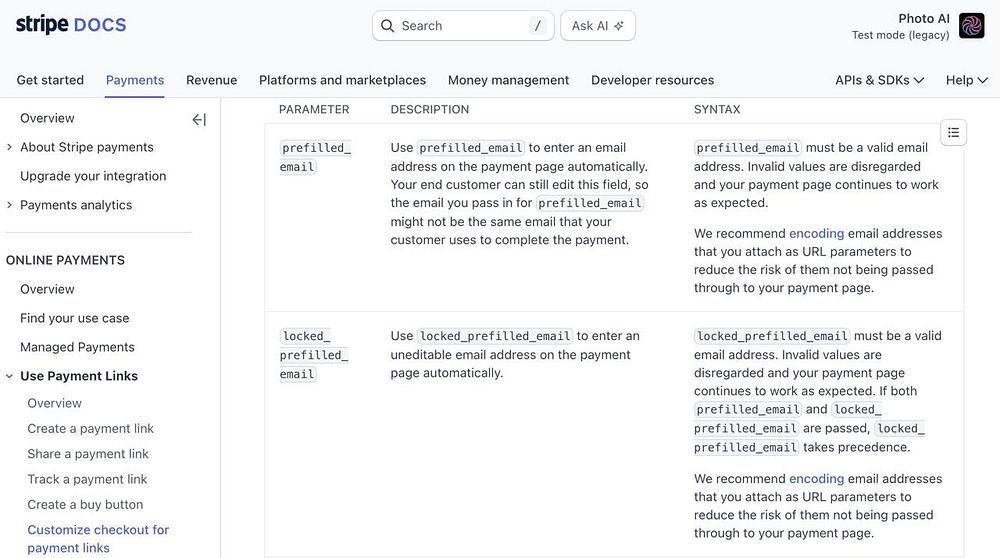Click the Photo AI account avatar
Image resolution: width=1000 pixels, height=558 pixels.
[971, 26]
